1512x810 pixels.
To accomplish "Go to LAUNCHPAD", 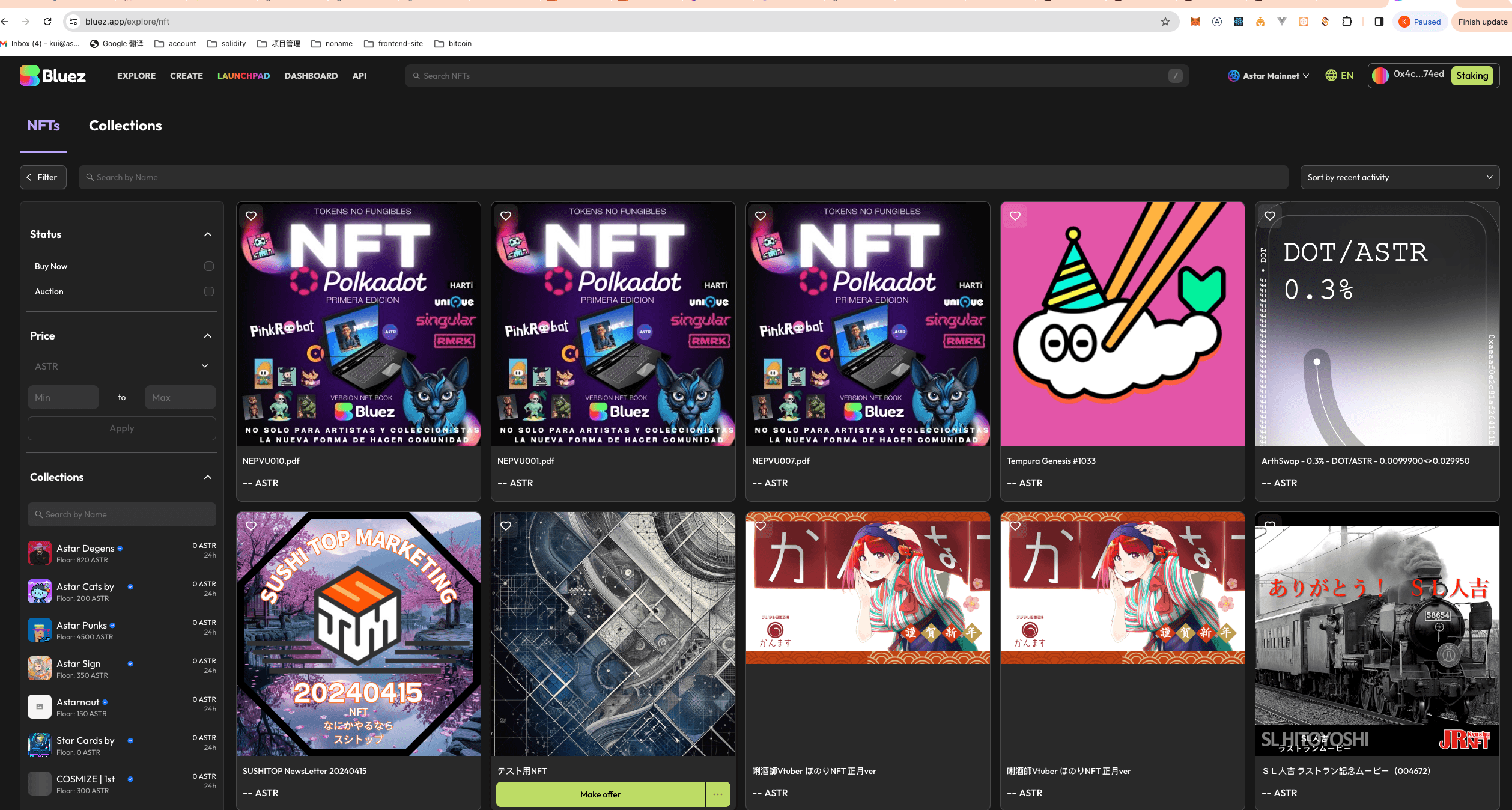I will click(243, 76).
